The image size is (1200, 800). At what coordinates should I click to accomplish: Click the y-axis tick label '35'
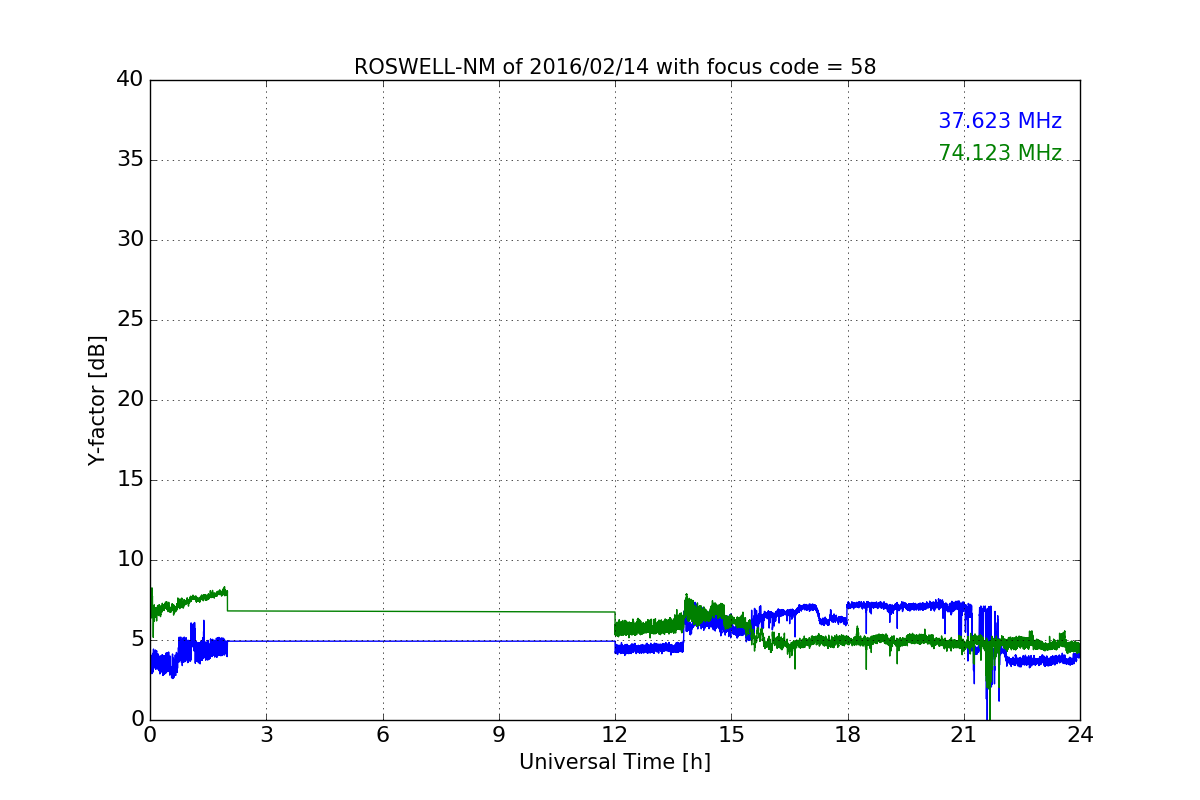pyautogui.click(x=130, y=160)
